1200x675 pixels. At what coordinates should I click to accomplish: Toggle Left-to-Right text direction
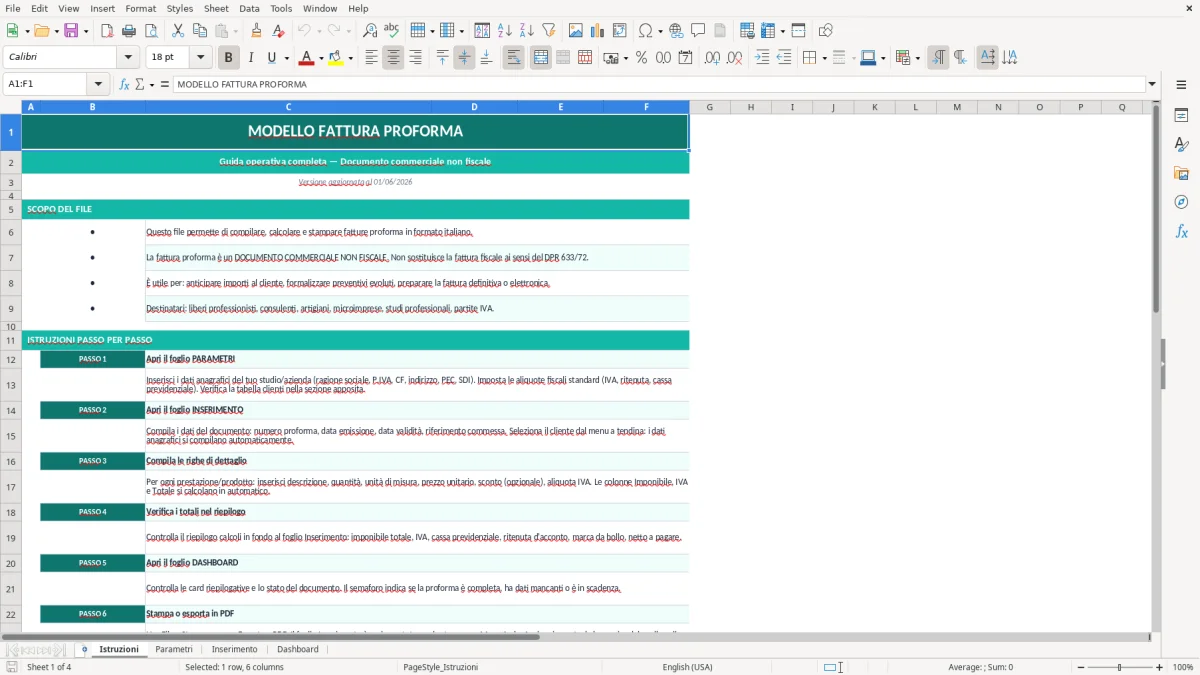pyautogui.click(x=938, y=58)
